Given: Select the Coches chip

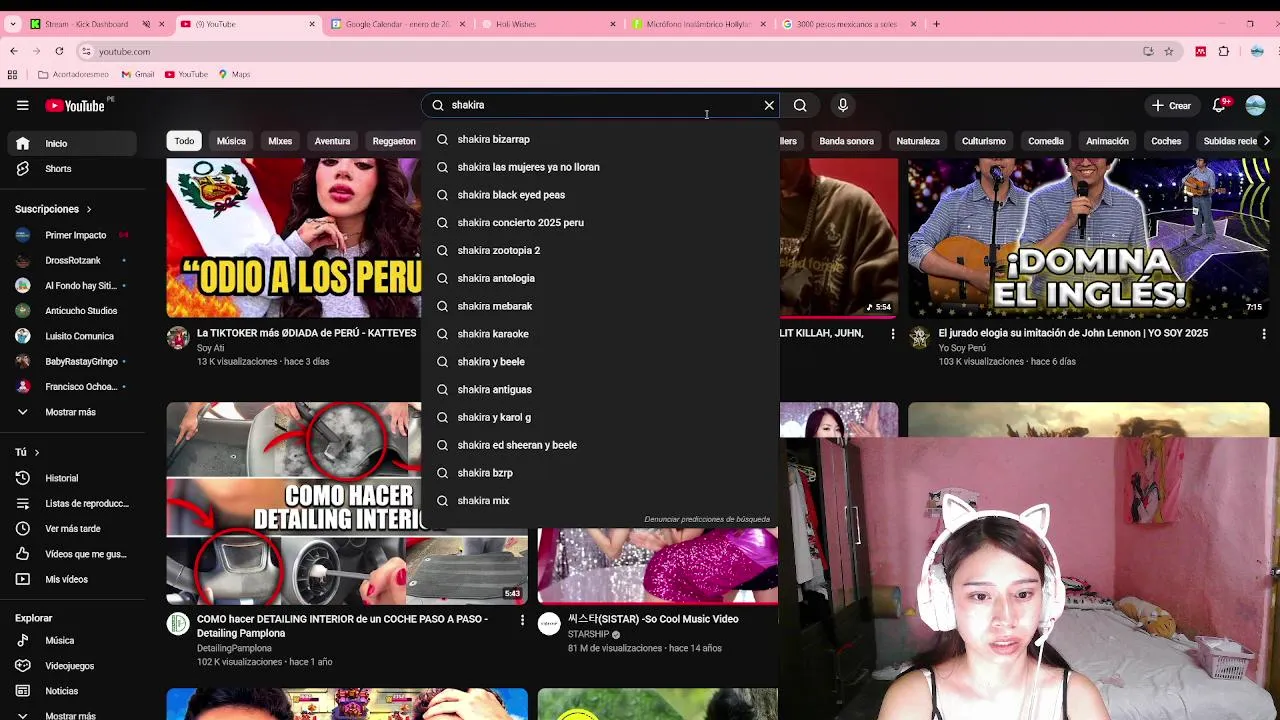Looking at the screenshot, I should [x=1166, y=141].
